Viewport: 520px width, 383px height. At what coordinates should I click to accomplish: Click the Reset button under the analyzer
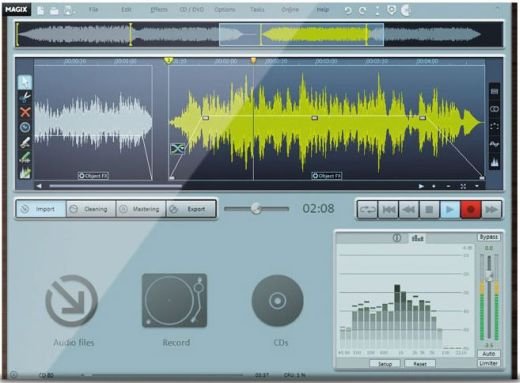(420, 364)
